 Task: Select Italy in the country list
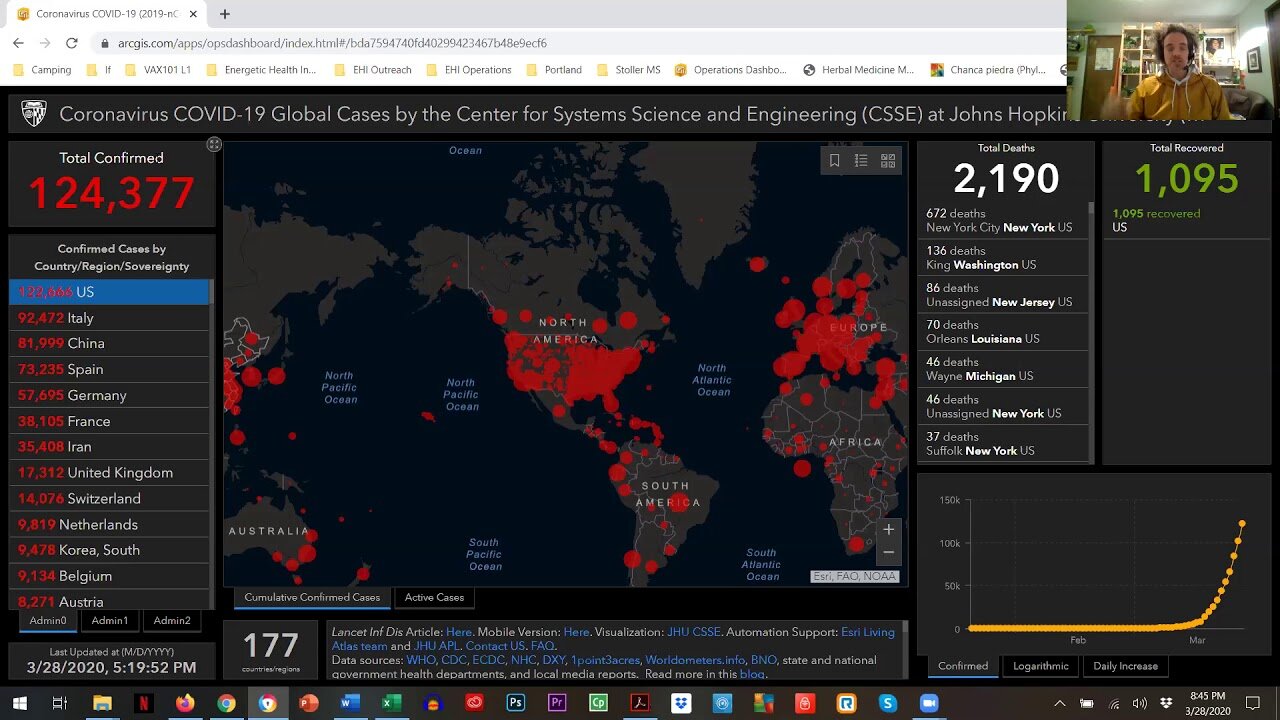109,317
